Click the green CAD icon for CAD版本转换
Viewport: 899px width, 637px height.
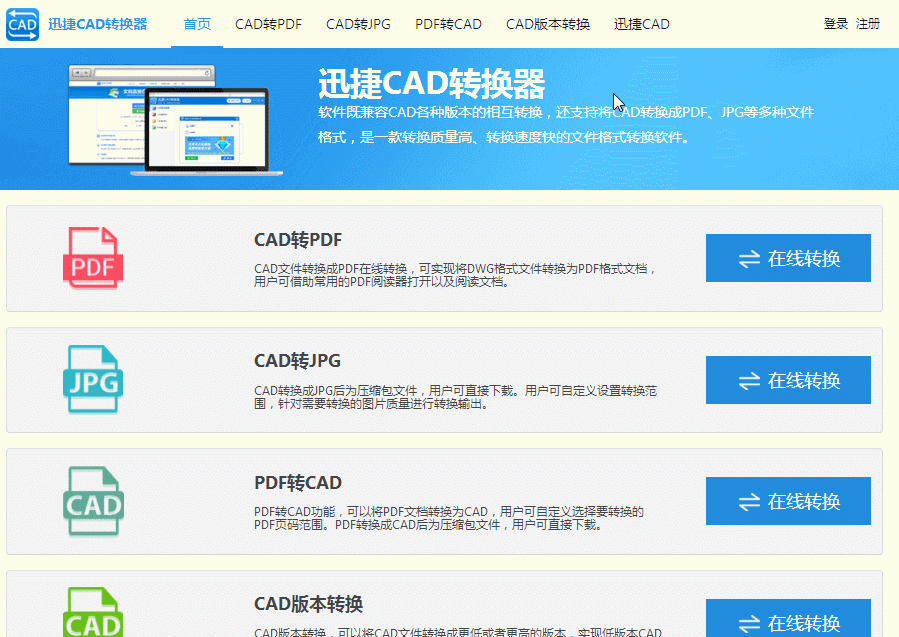pos(93,612)
